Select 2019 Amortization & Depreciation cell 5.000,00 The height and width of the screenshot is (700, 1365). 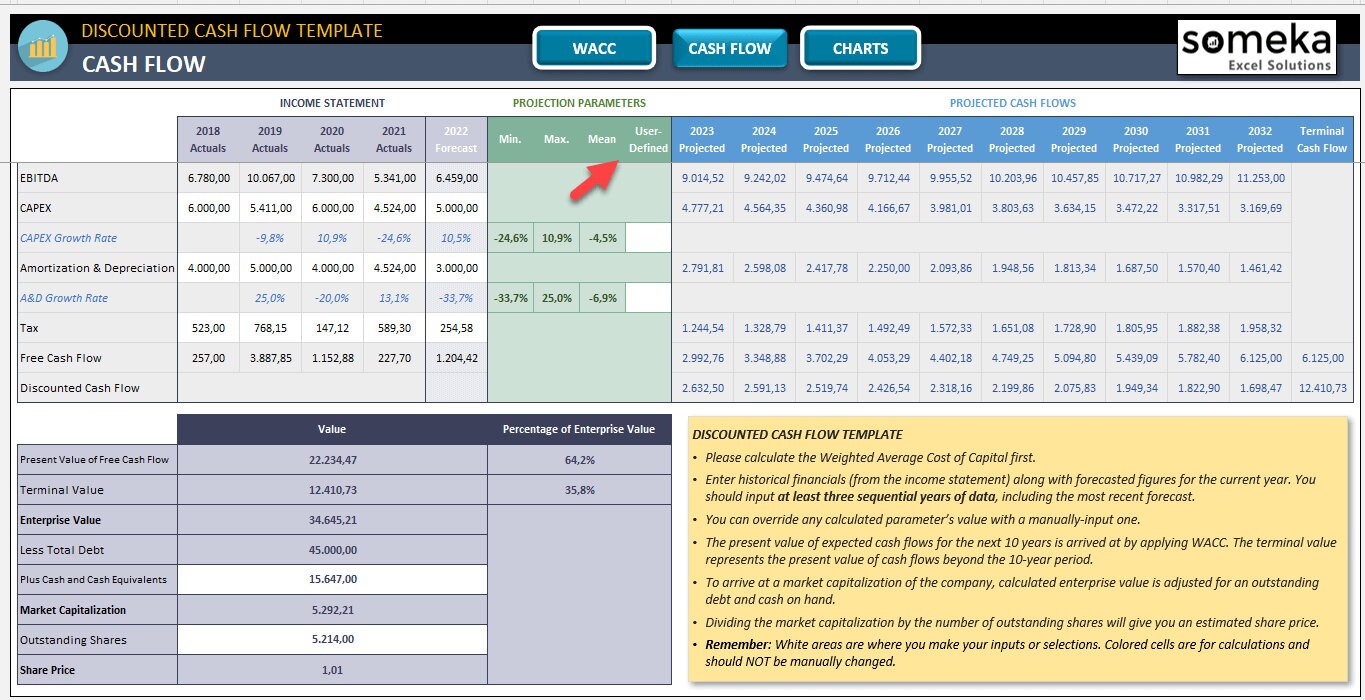(270, 268)
